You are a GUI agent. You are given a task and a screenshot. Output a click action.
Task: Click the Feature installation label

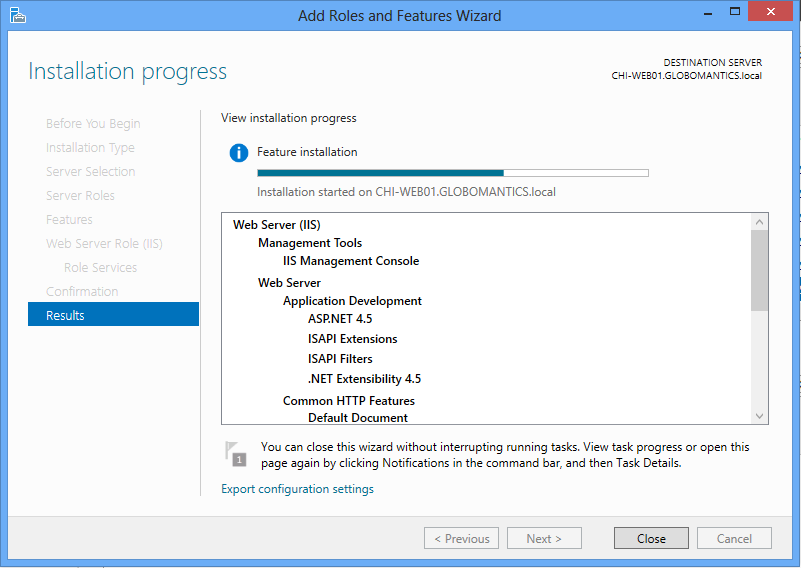click(307, 152)
